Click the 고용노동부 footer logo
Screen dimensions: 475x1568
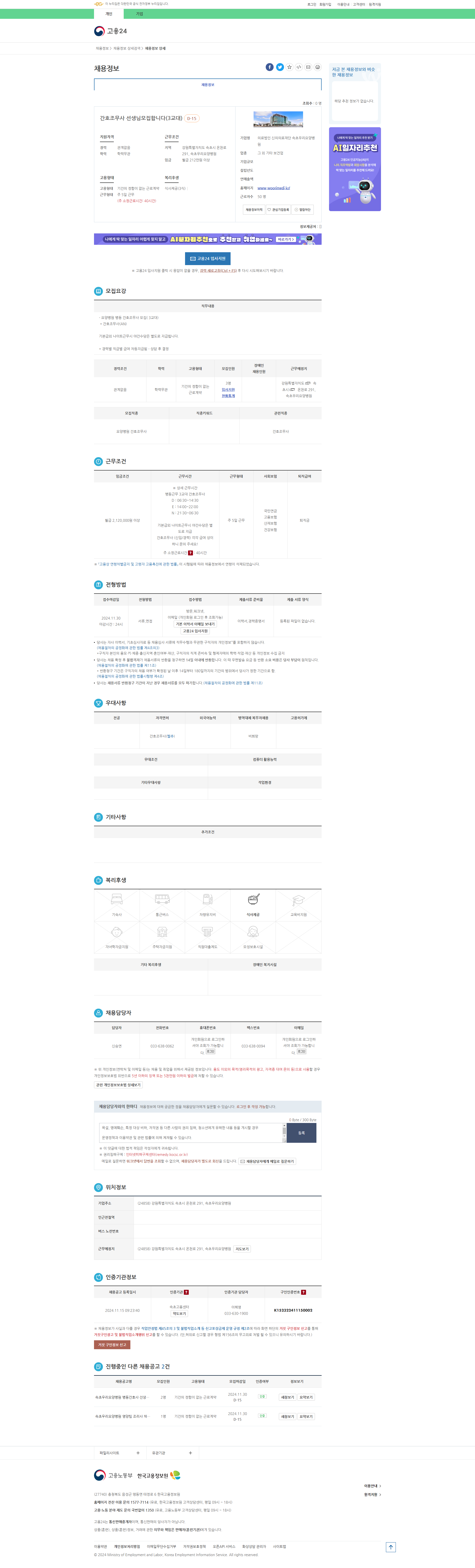(x=113, y=1475)
